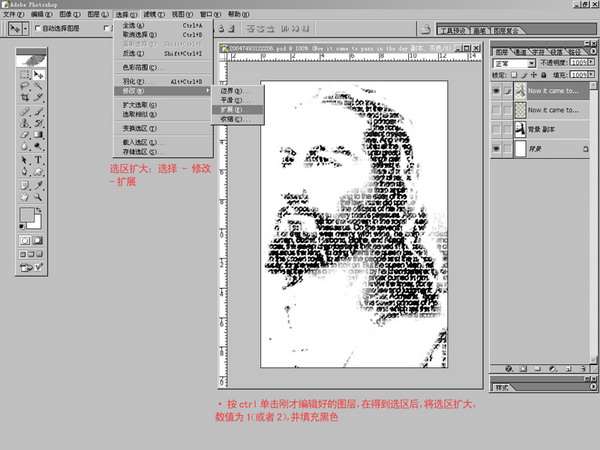This screenshot has height=450, width=600.
Task: Open the 填充 fill value dropdown
Action: pyautogui.click(x=588, y=74)
